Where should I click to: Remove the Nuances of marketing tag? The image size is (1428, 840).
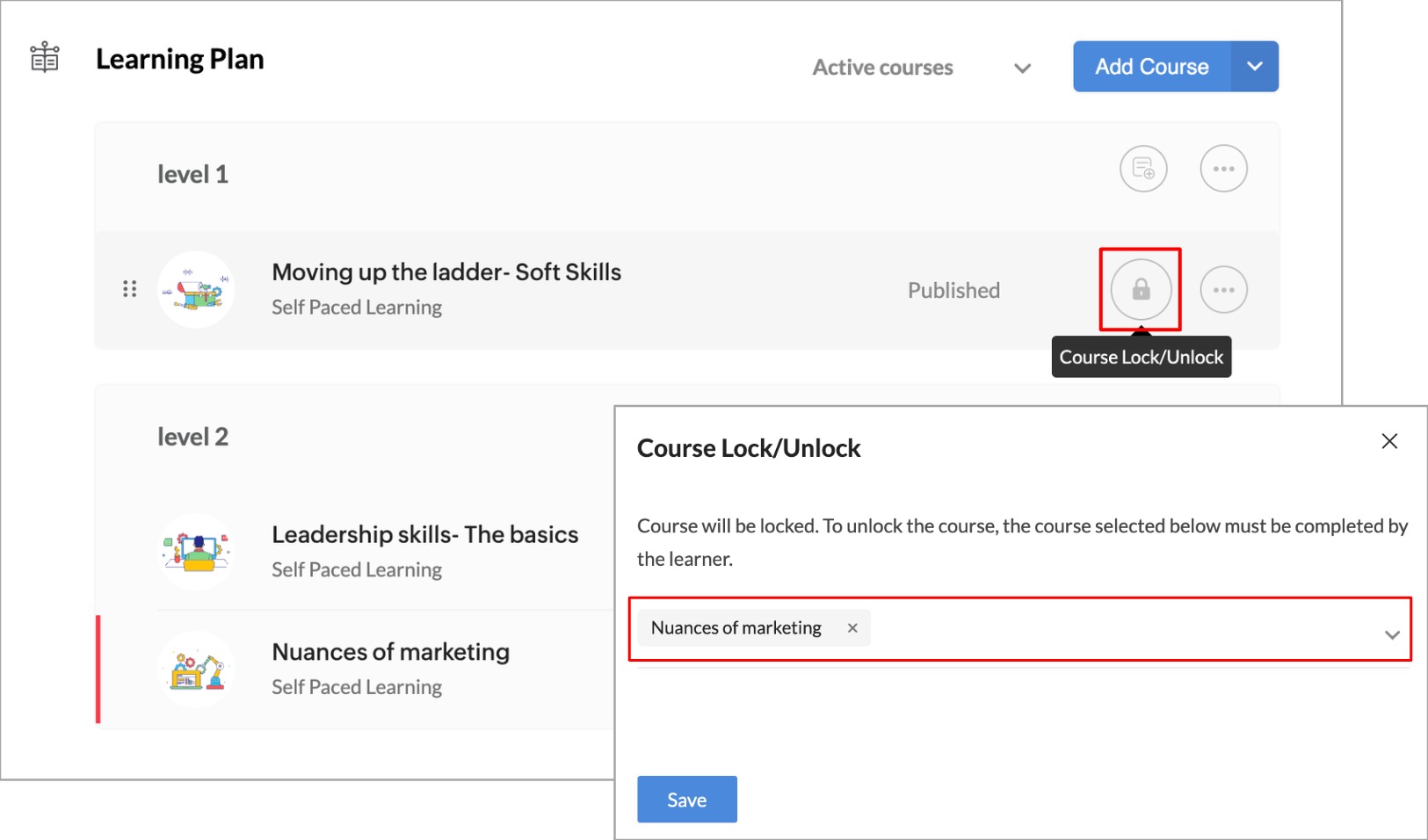[x=852, y=628]
